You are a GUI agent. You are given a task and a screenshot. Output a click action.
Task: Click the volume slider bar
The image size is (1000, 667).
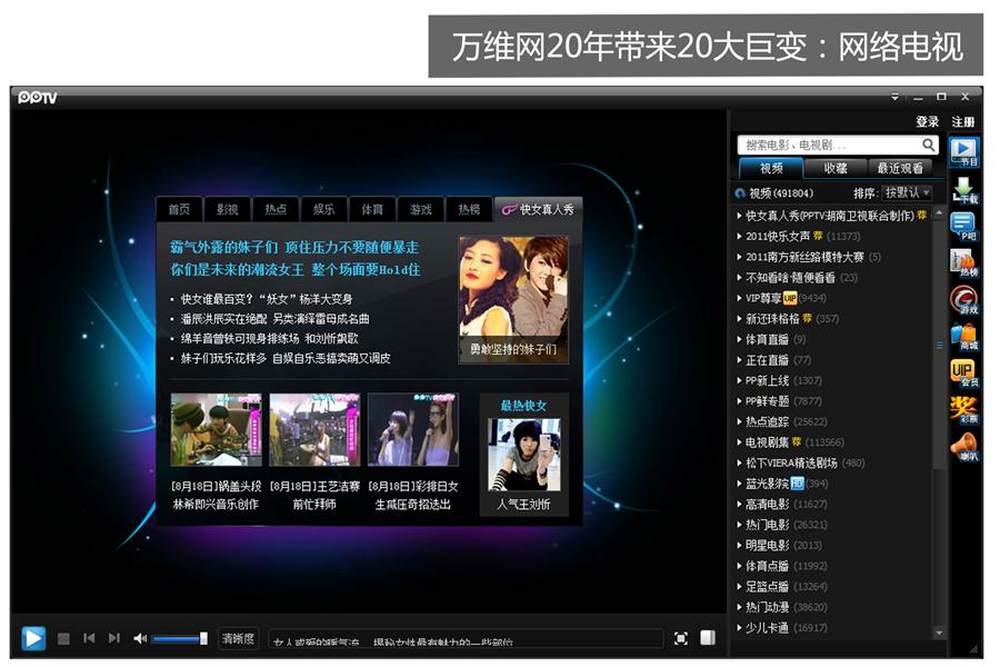(178, 638)
